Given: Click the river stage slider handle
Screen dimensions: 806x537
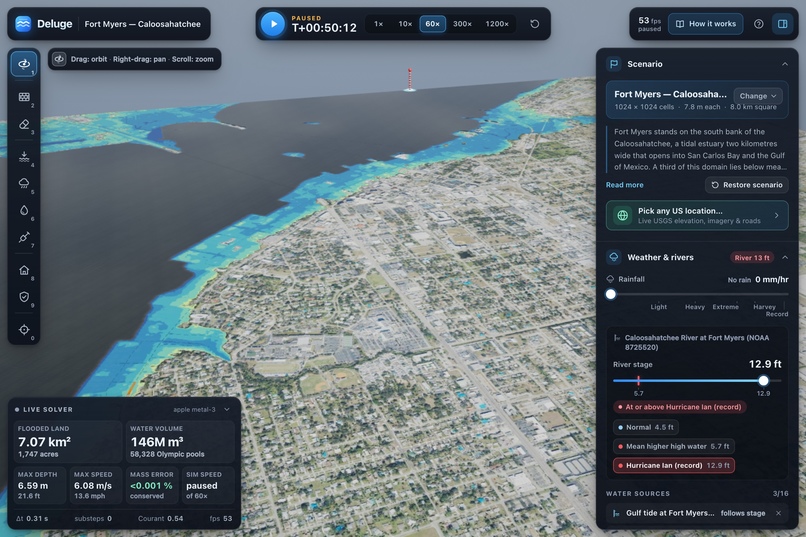Looking at the screenshot, I should (763, 381).
